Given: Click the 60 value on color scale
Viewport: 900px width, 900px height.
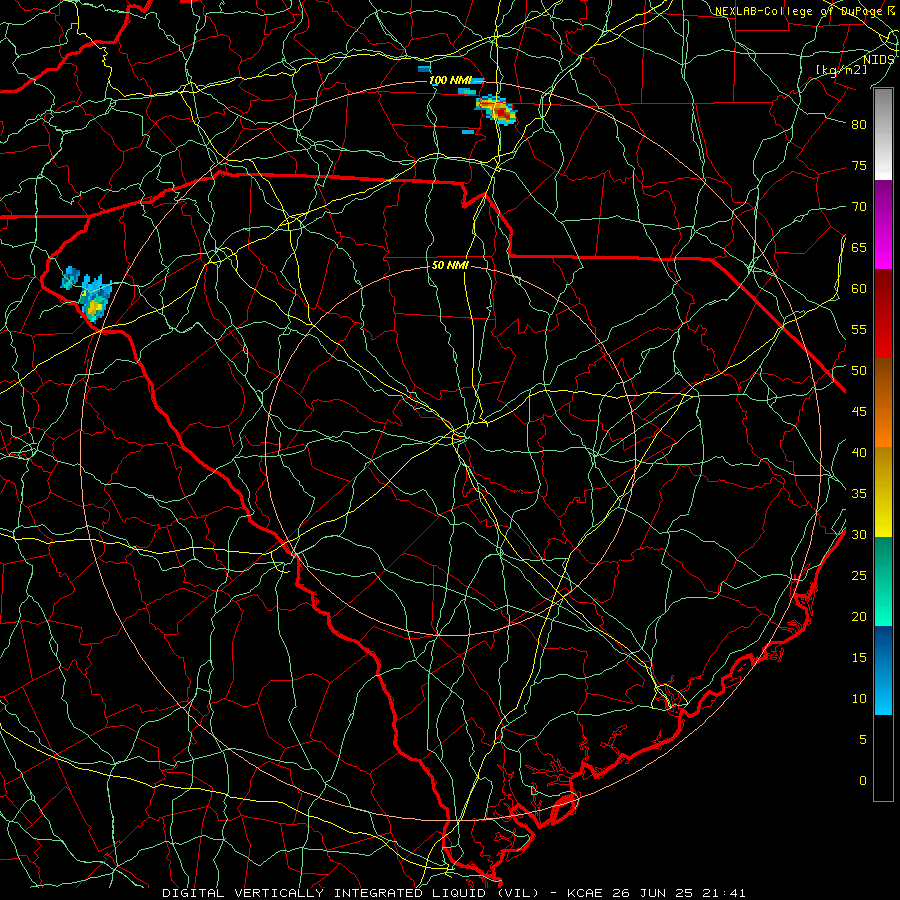Looking at the screenshot, I should (859, 289).
